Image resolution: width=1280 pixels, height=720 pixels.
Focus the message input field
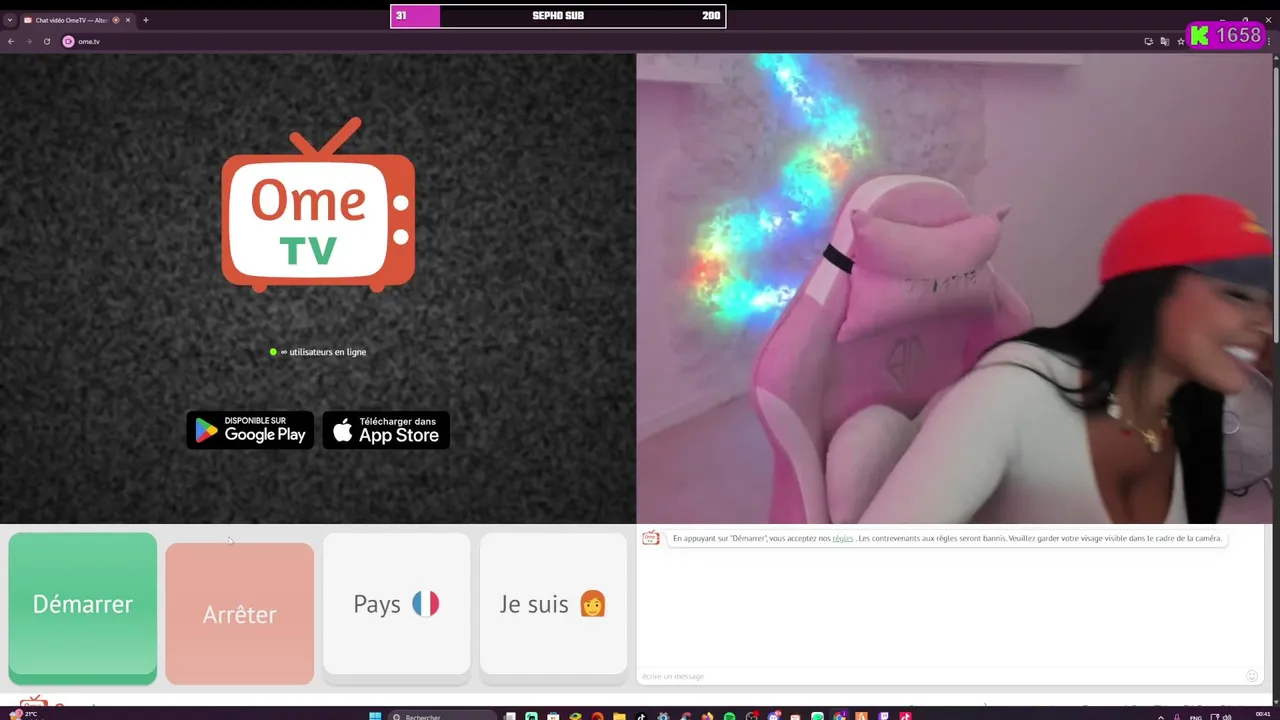[x=940, y=676]
